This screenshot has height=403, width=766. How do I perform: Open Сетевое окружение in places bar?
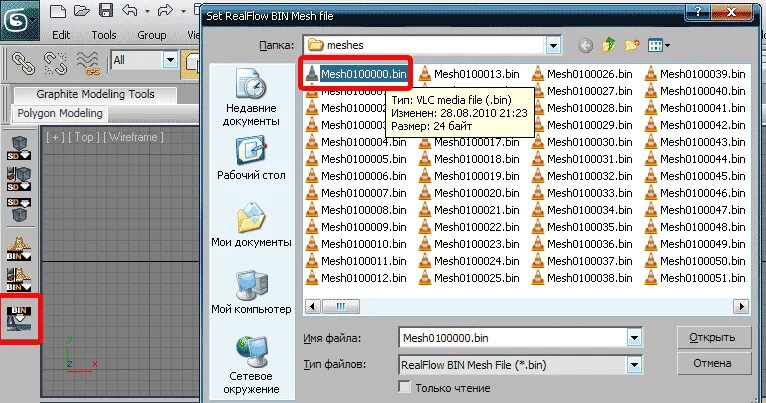(251, 365)
